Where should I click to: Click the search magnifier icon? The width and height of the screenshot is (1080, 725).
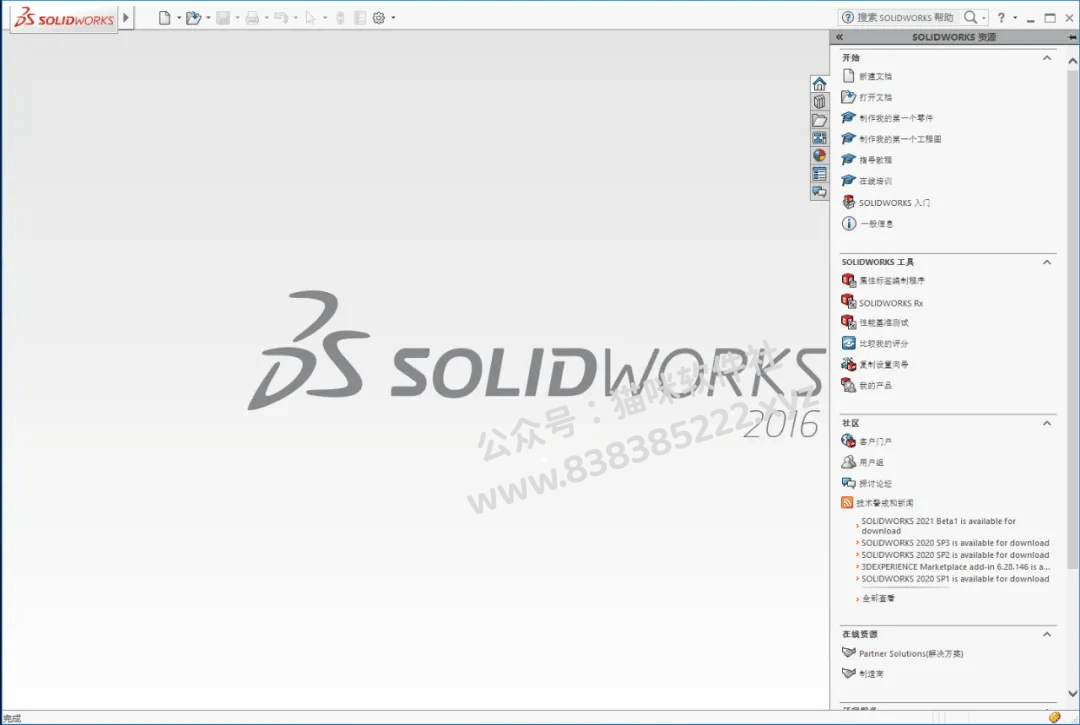click(970, 17)
